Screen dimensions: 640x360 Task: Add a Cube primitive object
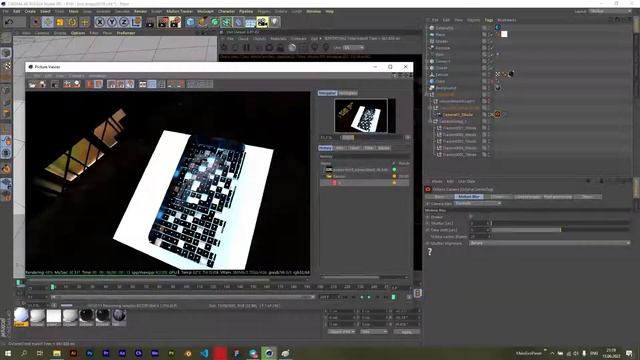190,22
